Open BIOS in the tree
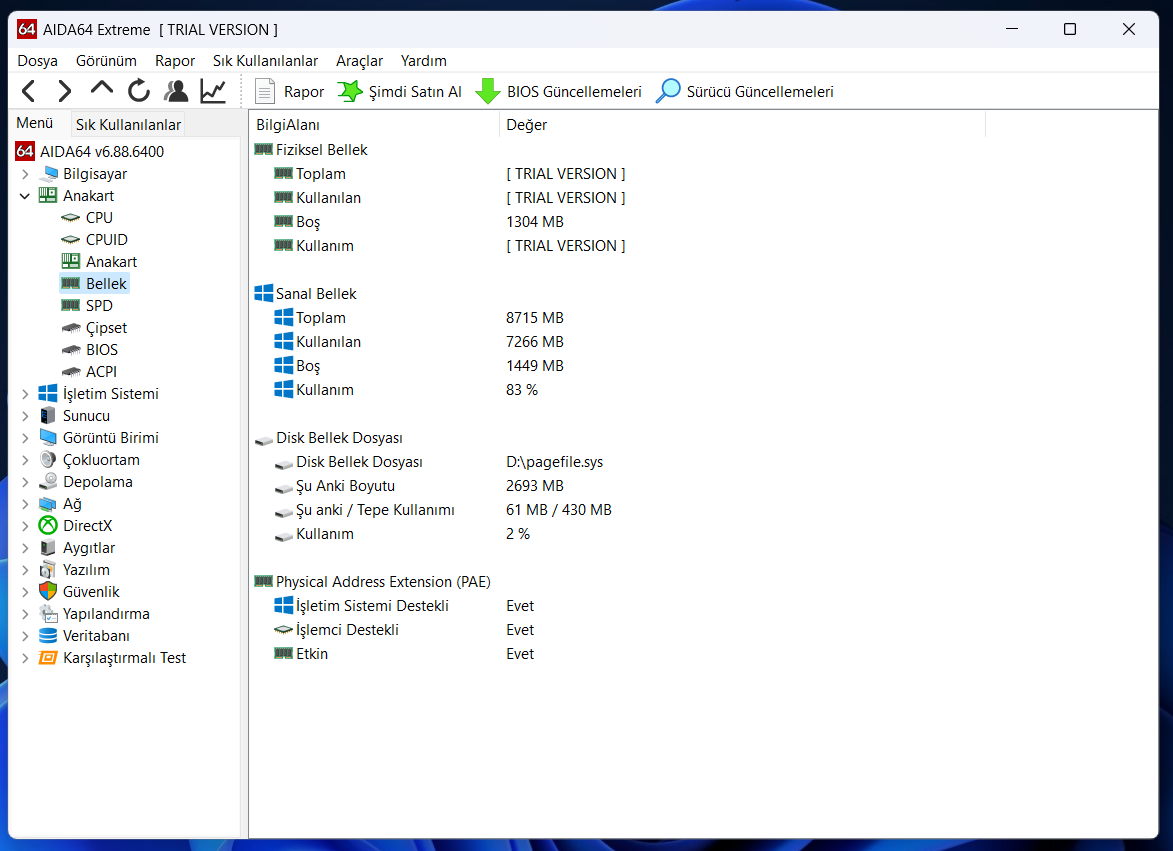 click(102, 350)
